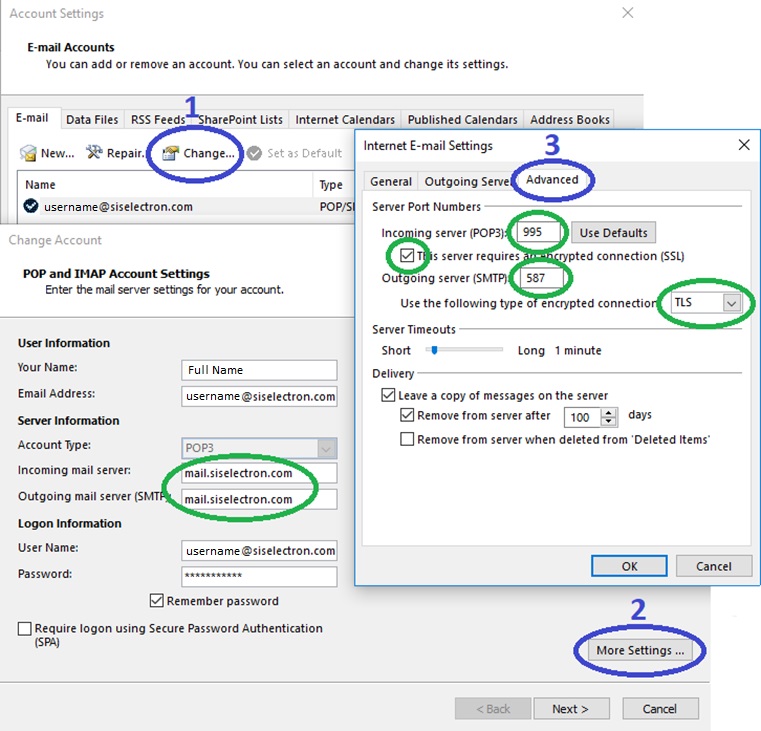Switch to the Outgoing Server tab
The image size is (761, 731).
click(x=467, y=181)
